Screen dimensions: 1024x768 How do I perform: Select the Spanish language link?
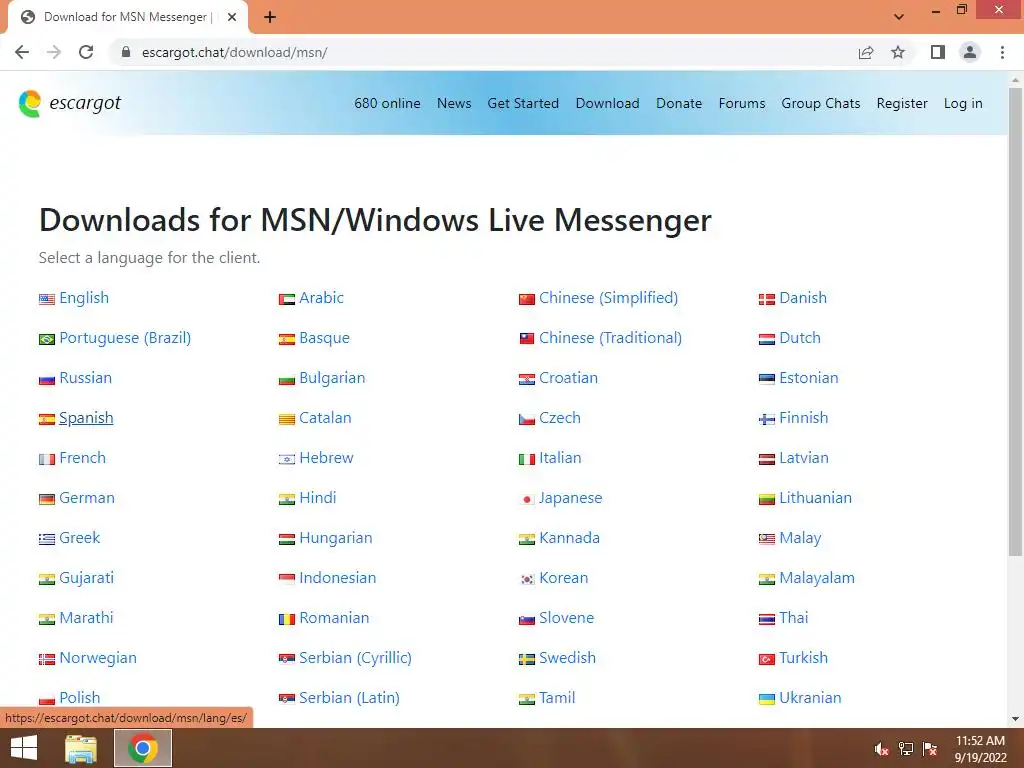(86, 418)
